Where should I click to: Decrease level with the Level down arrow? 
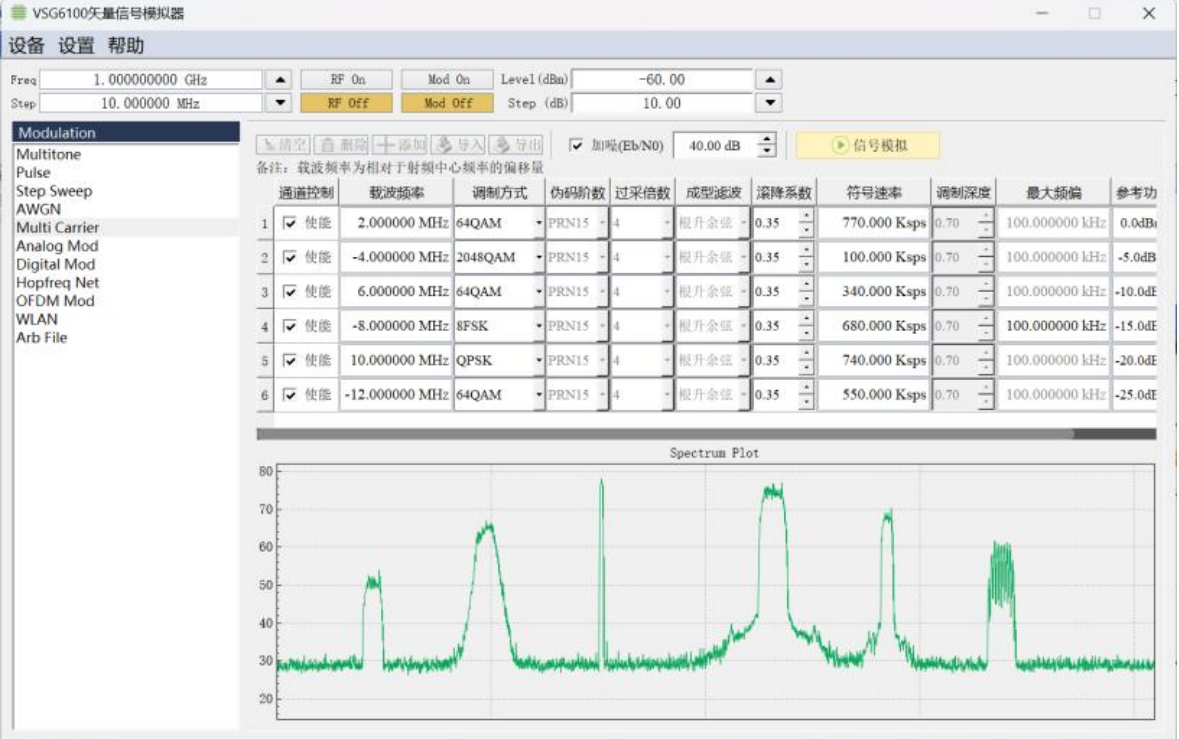click(x=770, y=103)
